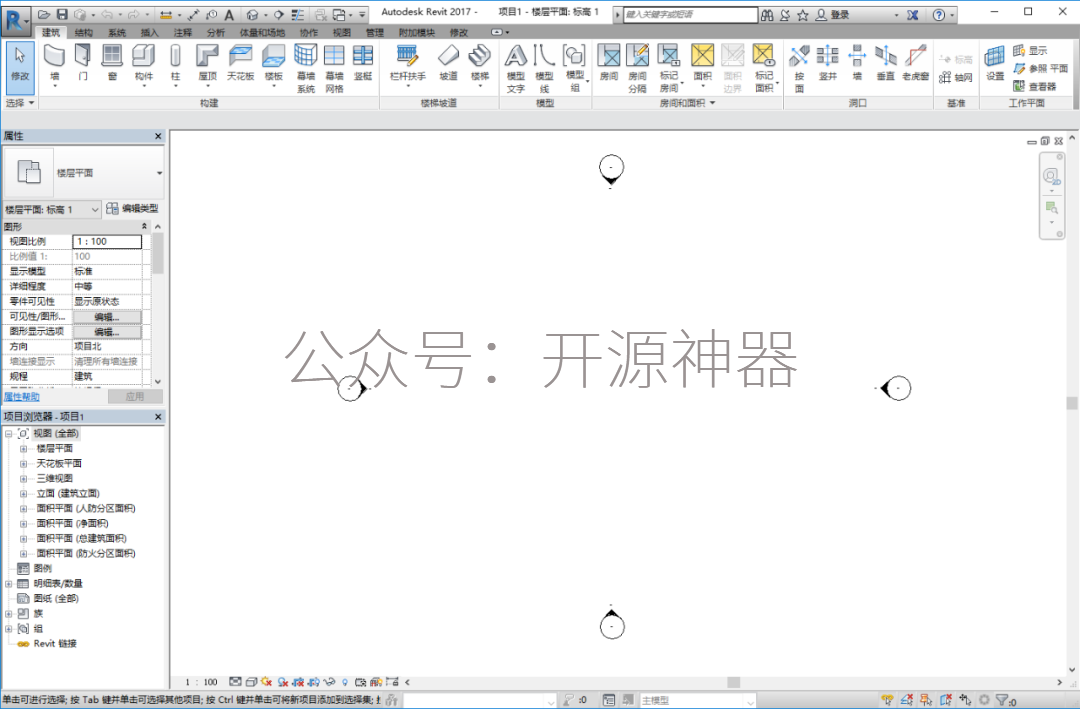This screenshot has width=1080, height=709.
Task: Open the 注释 ribbon tab
Action: [183, 32]
